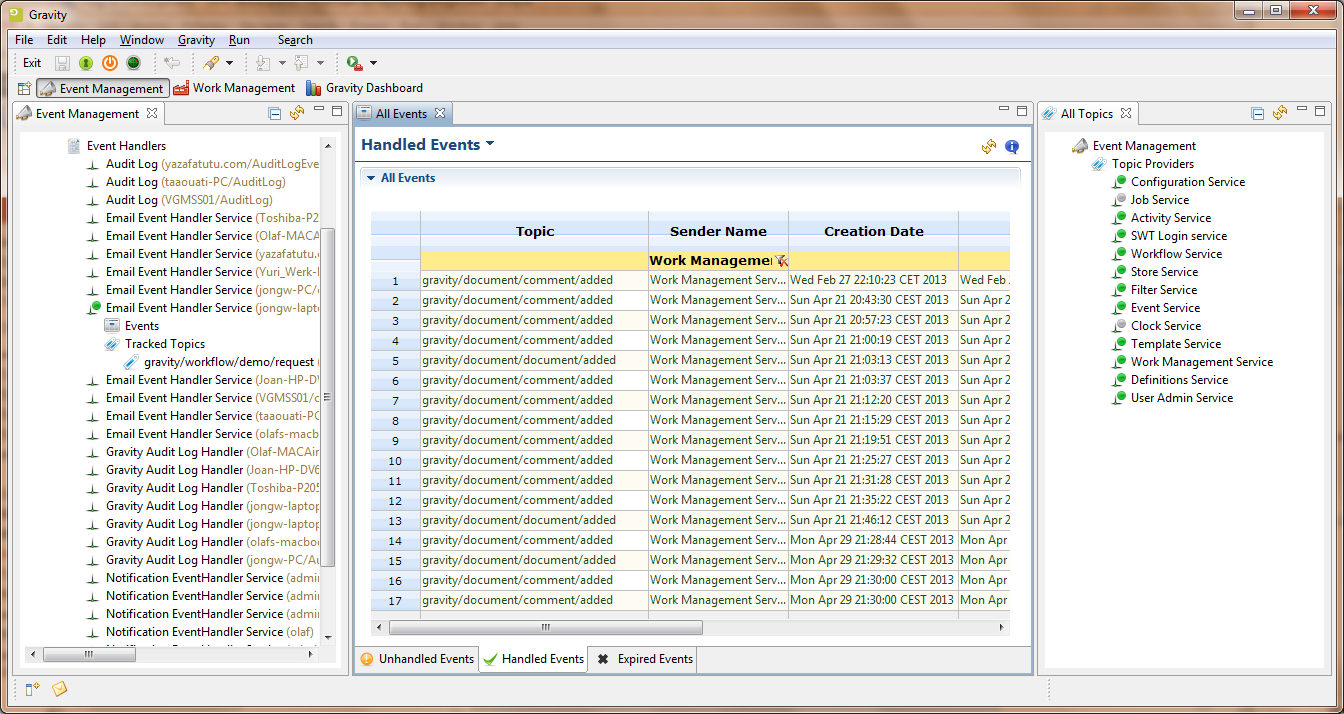This screenshot has height=714, width=1344.
Task: Collapse the All Events section header
Action: [370, 177]
